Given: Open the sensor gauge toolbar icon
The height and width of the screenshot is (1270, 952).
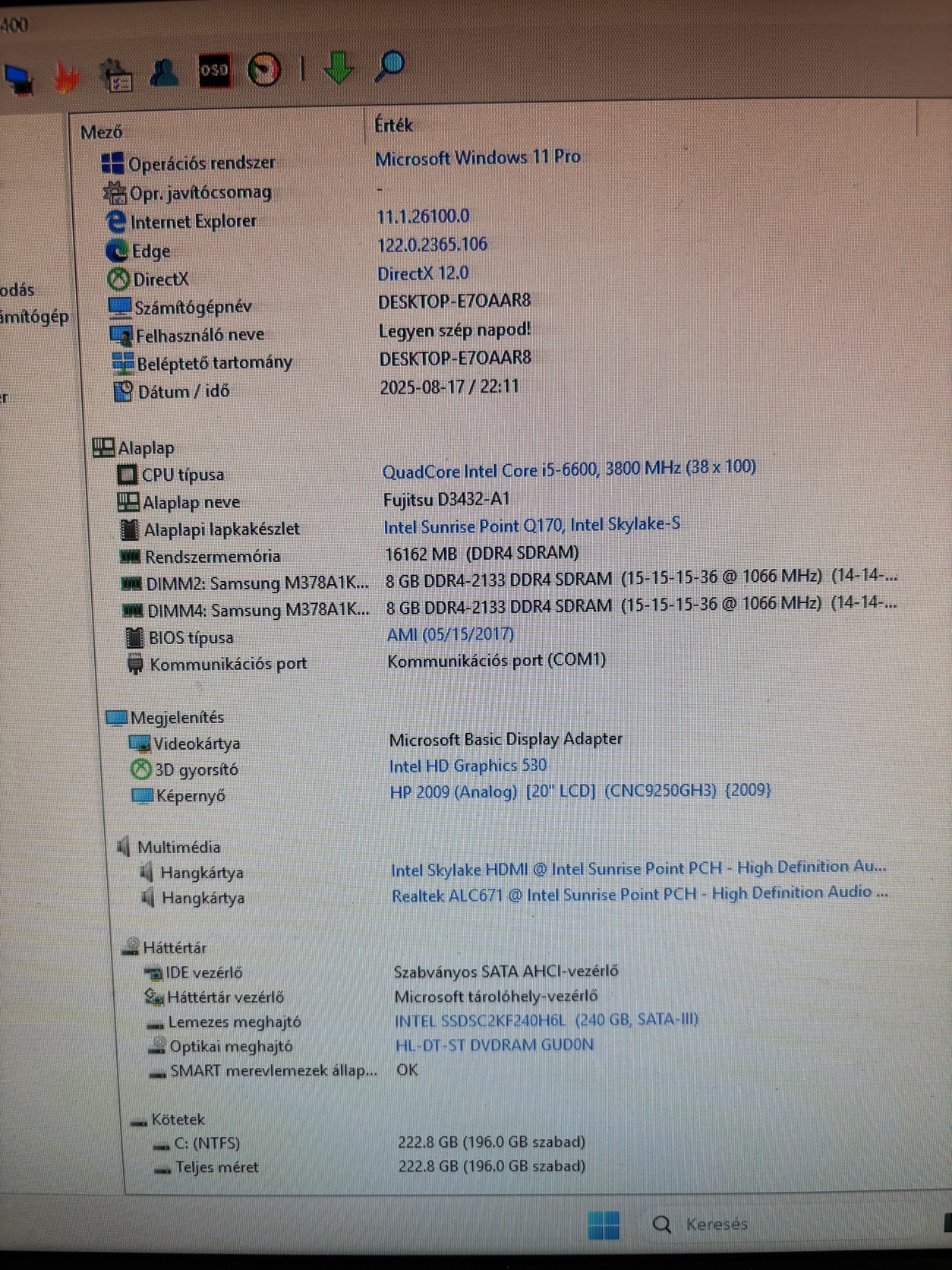Looking at the screenshot, I should (264, 69).
